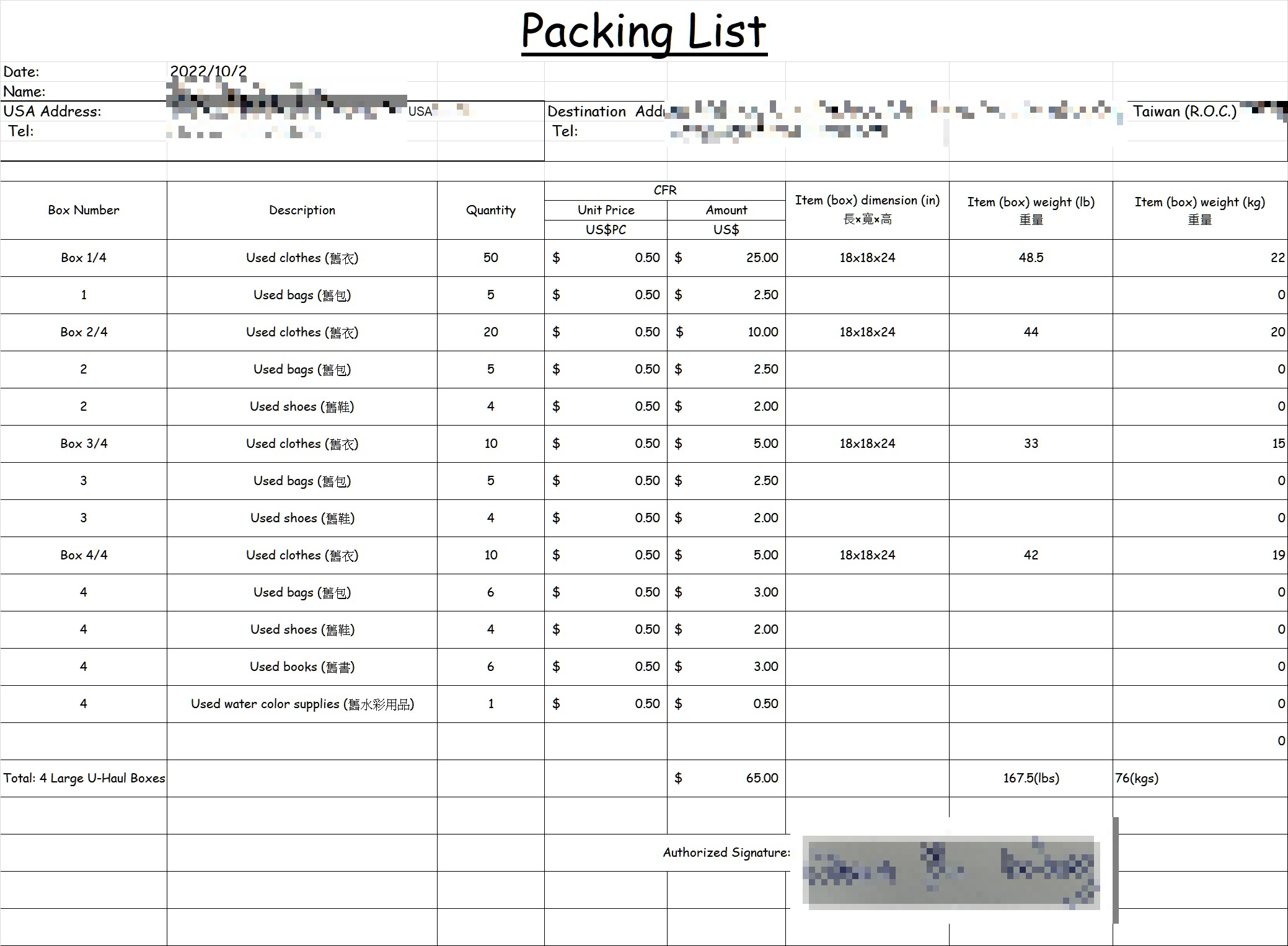
Task: Select the CFR header cell
Action: (664, 190)
